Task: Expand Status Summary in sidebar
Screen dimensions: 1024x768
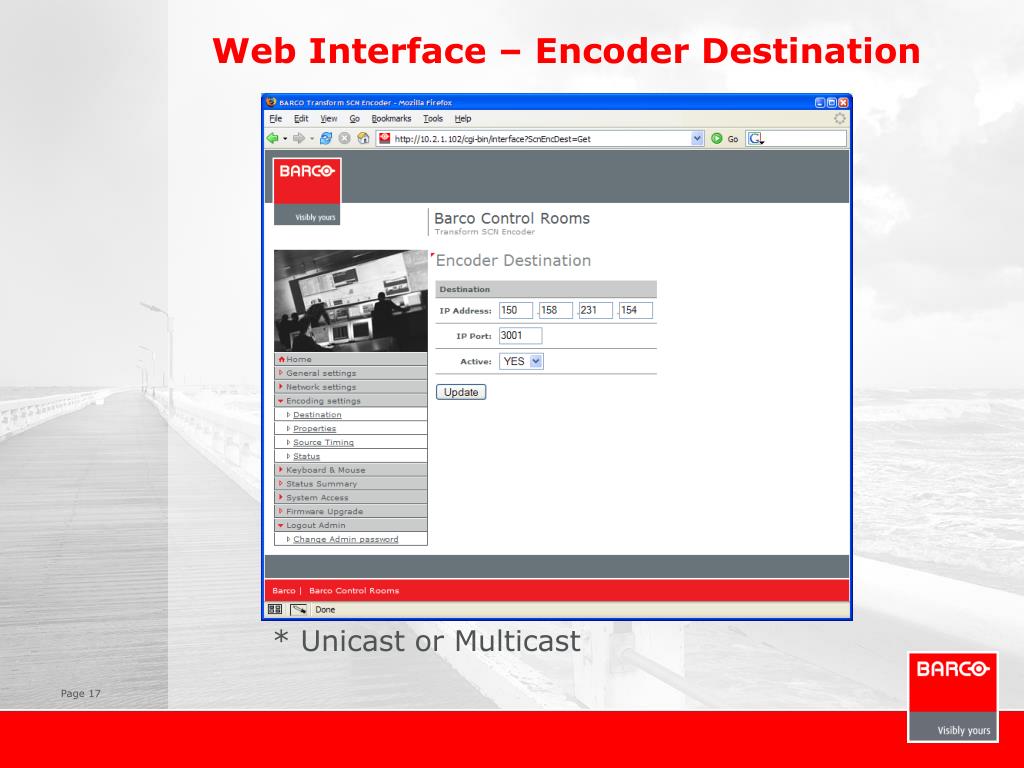Action: tap(351, 483)
